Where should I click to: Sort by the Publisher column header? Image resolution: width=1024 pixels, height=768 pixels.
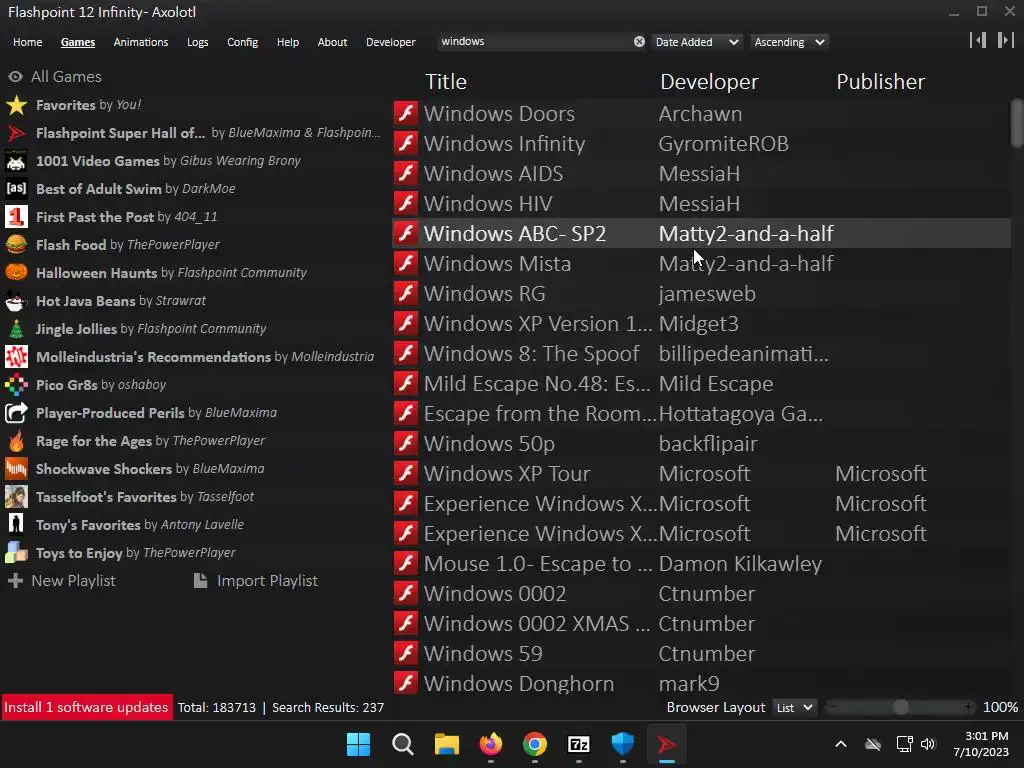pyautogui.click(x=880, y=82)
